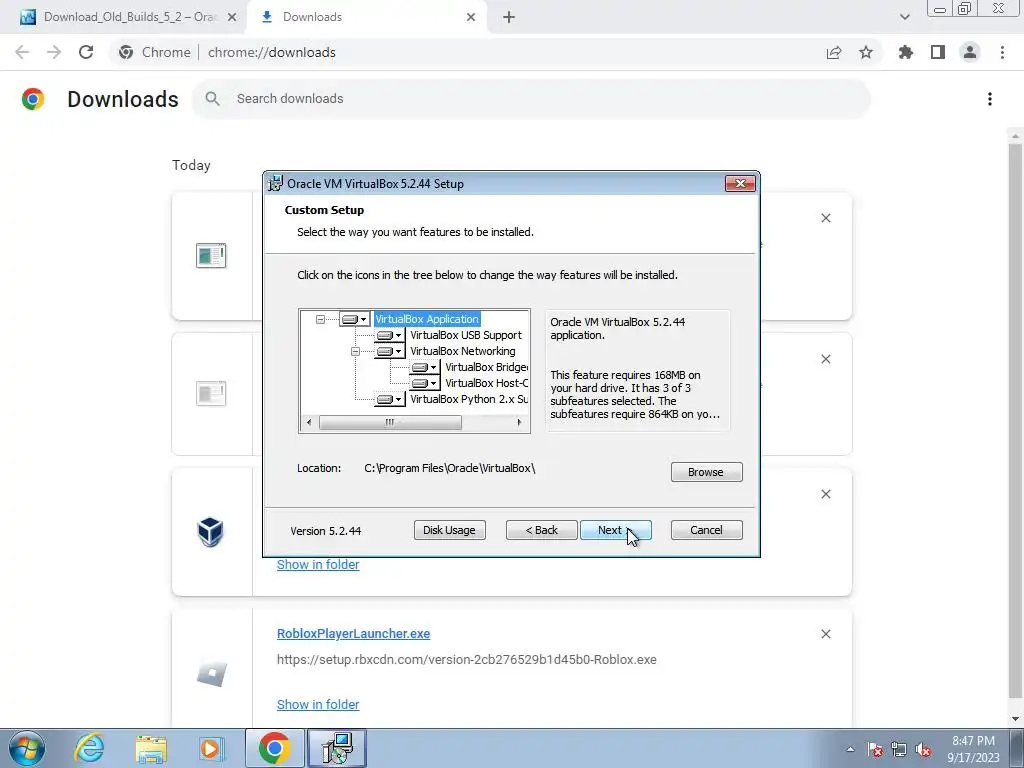Open Downloads page three-dot more actions

point(990,99)
